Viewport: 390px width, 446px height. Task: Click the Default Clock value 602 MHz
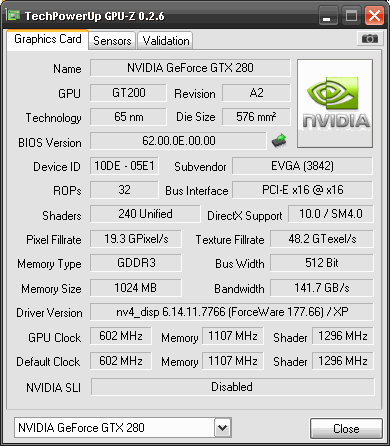point(121,361)
